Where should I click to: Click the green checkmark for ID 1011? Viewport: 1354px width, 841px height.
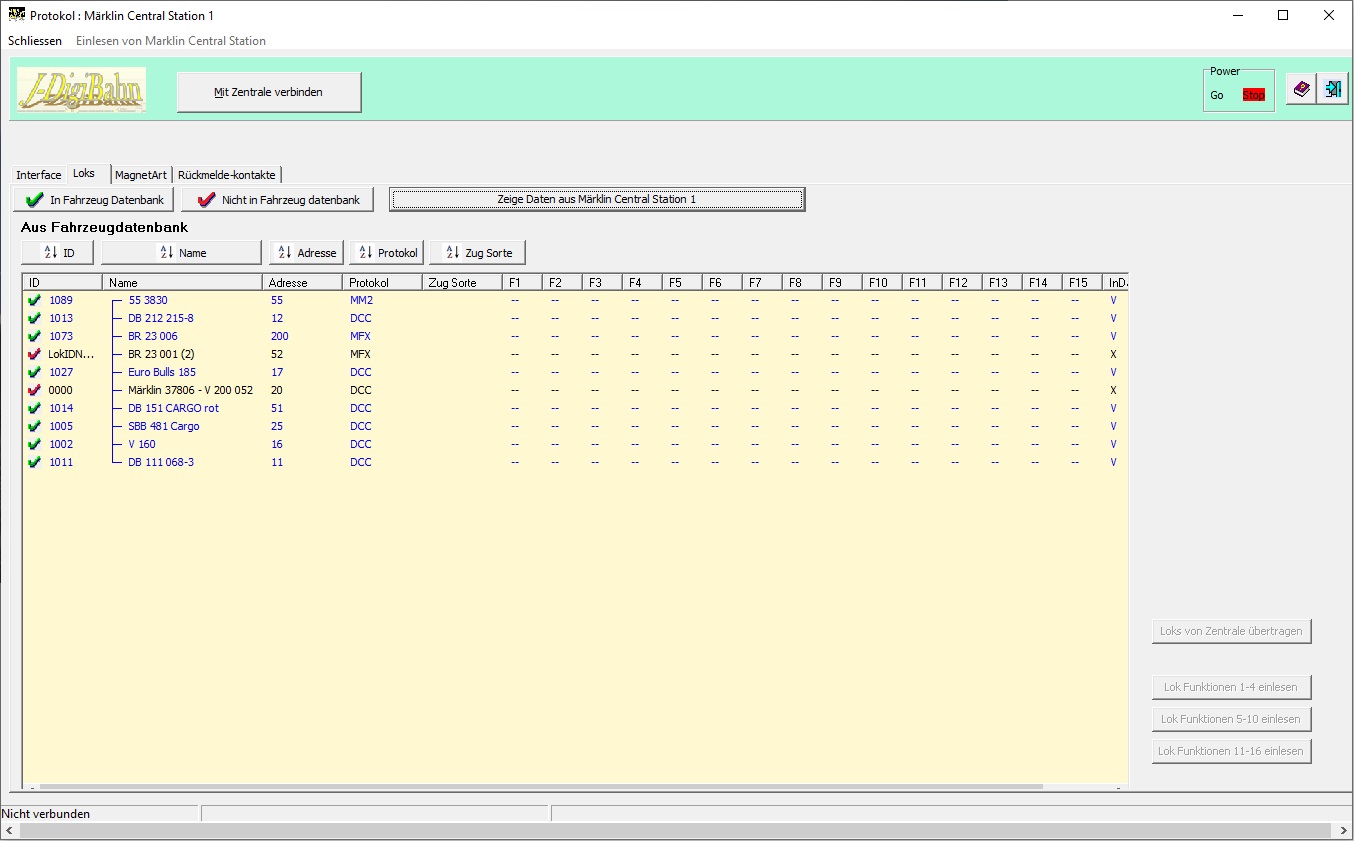click(35, 462)
